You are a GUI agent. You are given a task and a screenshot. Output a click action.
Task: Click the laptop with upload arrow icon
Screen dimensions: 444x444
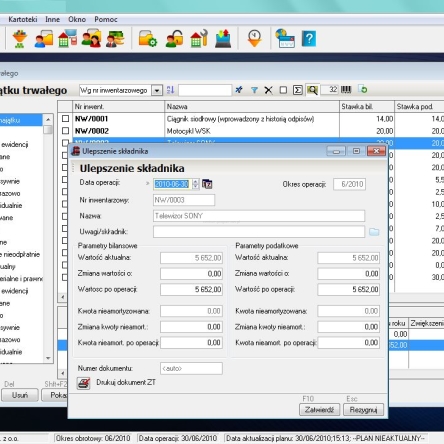223,39
